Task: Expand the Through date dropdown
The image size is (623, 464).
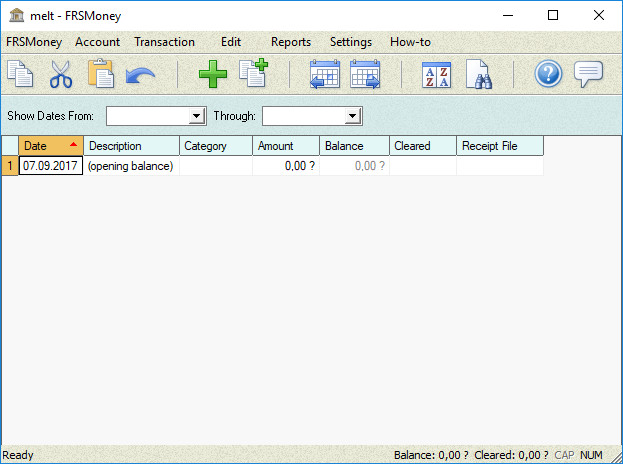Action: 352,116
